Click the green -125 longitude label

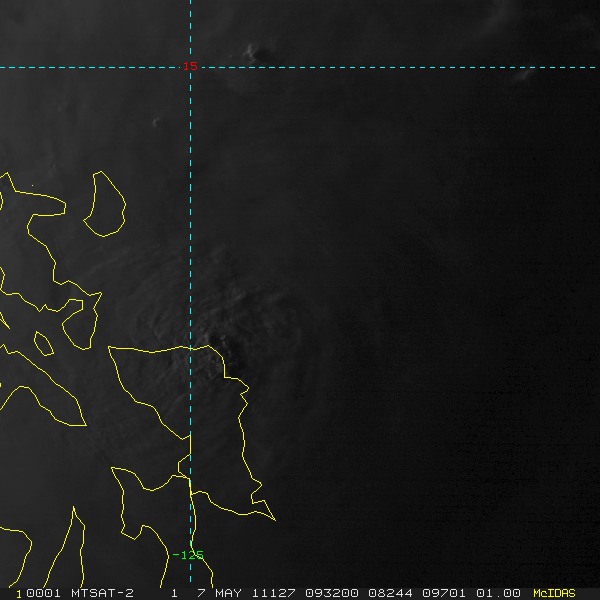point(188,555)
